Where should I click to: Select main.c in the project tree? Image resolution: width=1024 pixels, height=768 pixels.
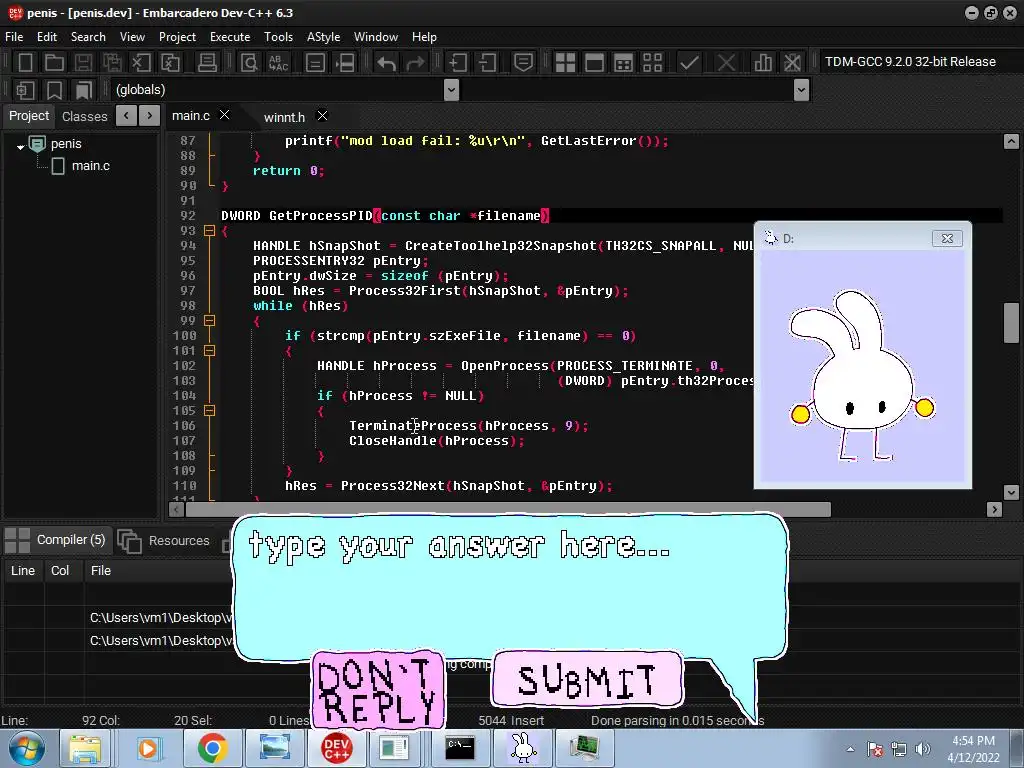90,166
